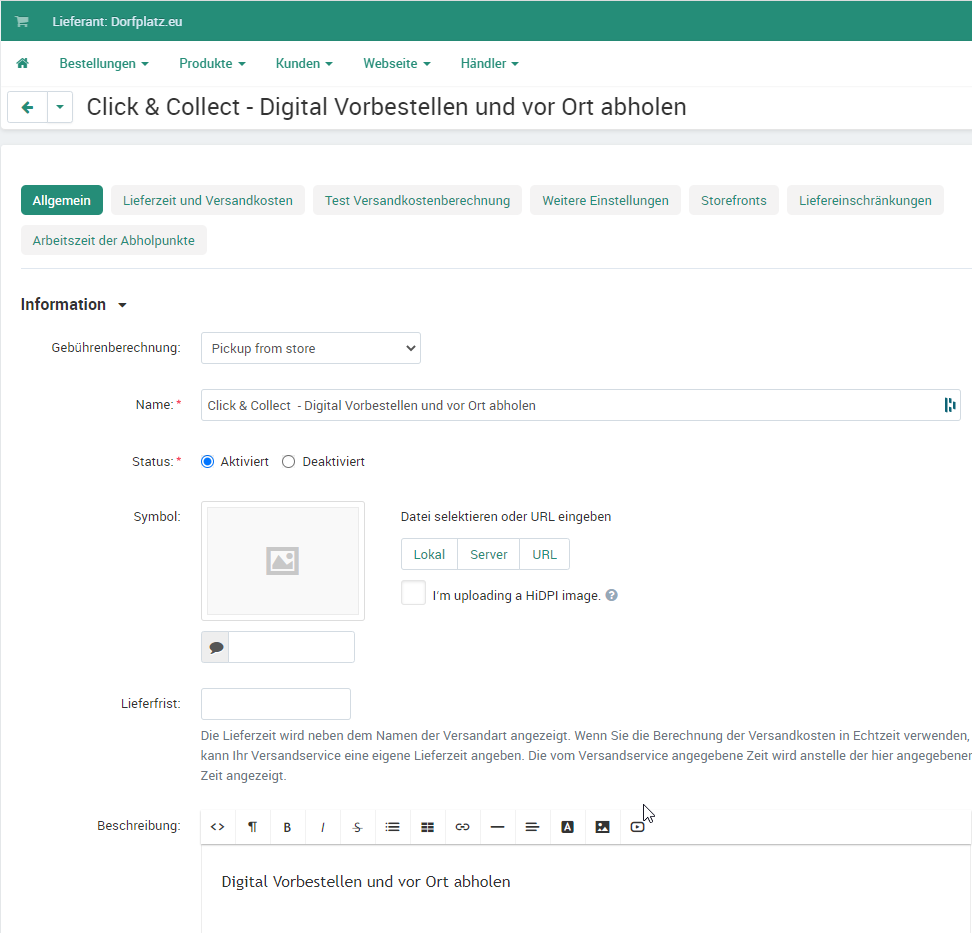
Task: Open text alignment options in editor
Action: [532, 827]
